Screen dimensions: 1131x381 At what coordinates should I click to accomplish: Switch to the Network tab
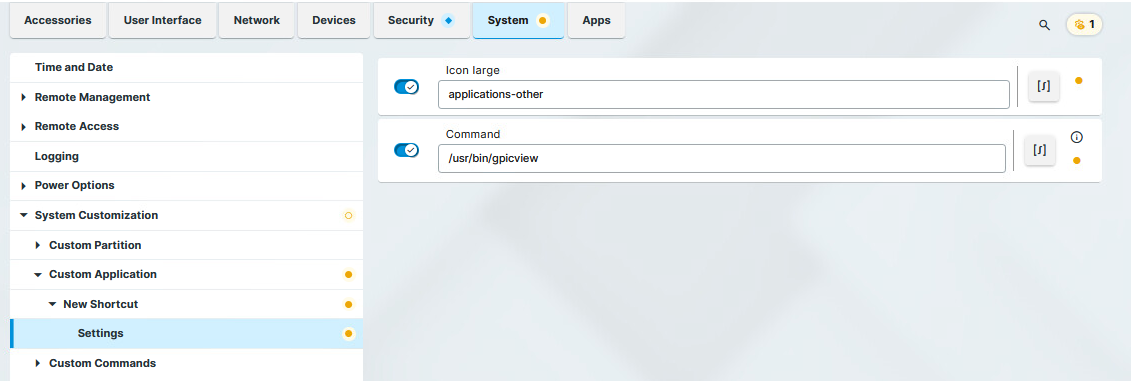[x=256, y=20]
